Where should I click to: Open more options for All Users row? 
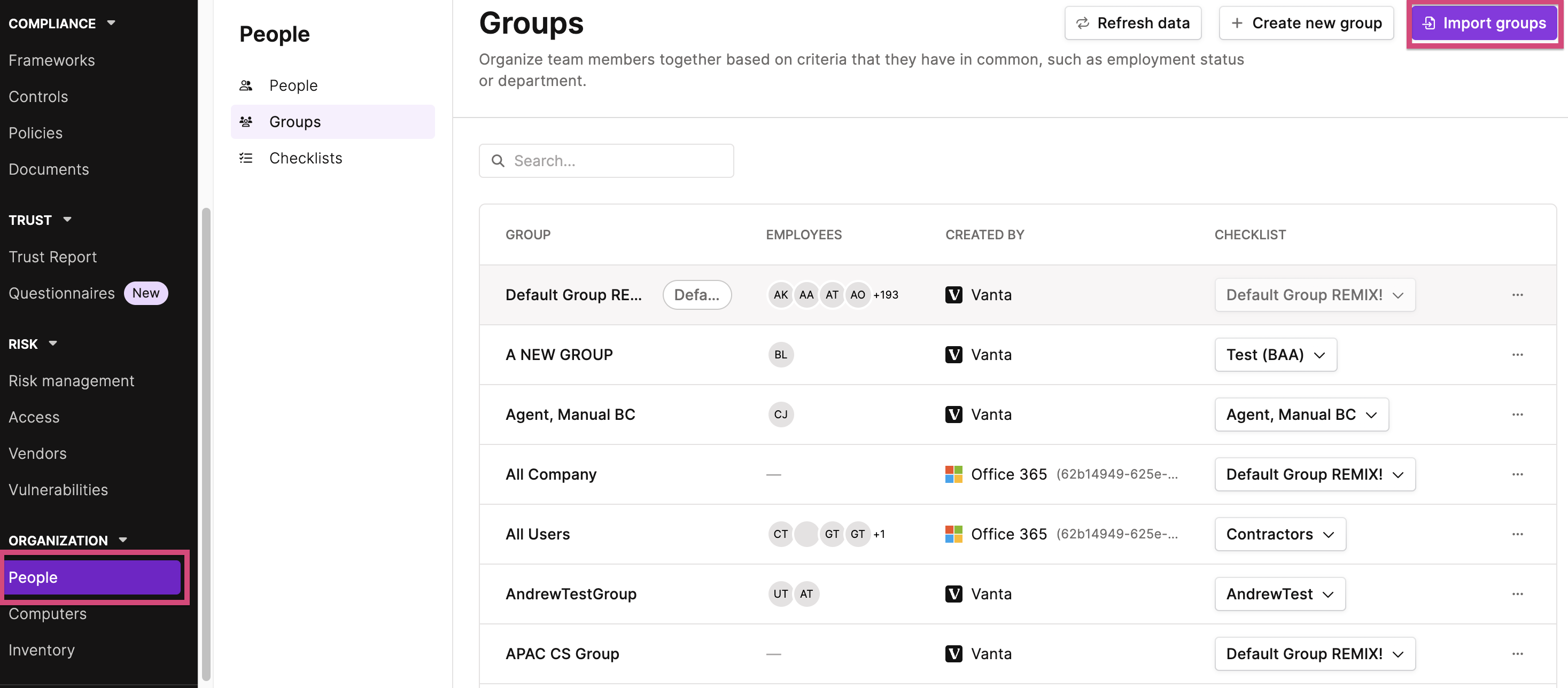(1517, 534)
